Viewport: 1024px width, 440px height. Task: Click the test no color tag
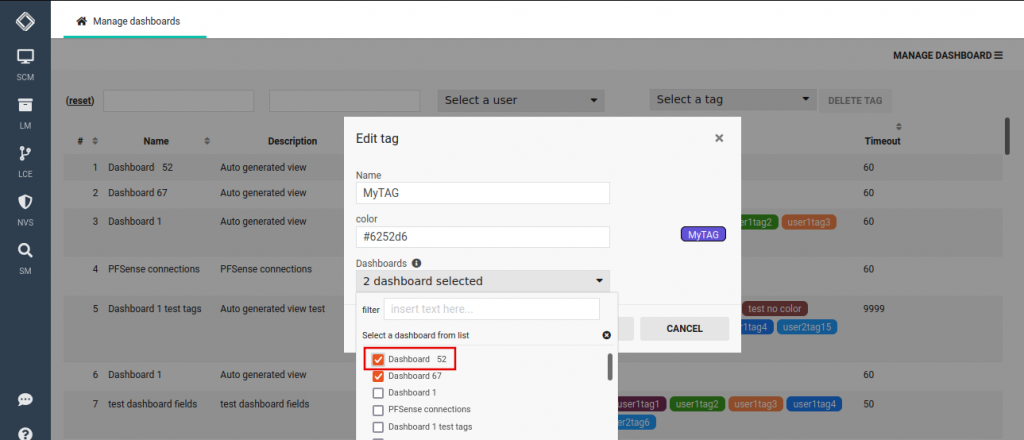(x=776, y=308)
